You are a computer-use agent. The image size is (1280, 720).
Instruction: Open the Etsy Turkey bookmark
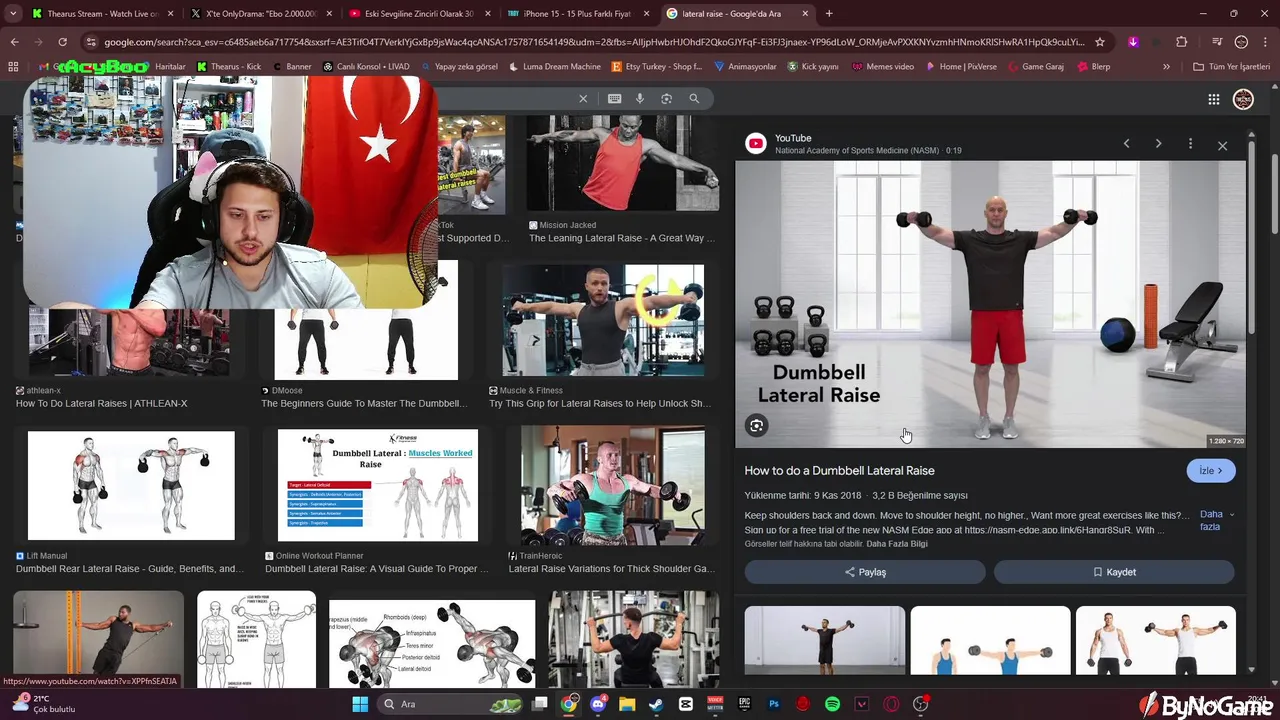(x=657, y=67)
